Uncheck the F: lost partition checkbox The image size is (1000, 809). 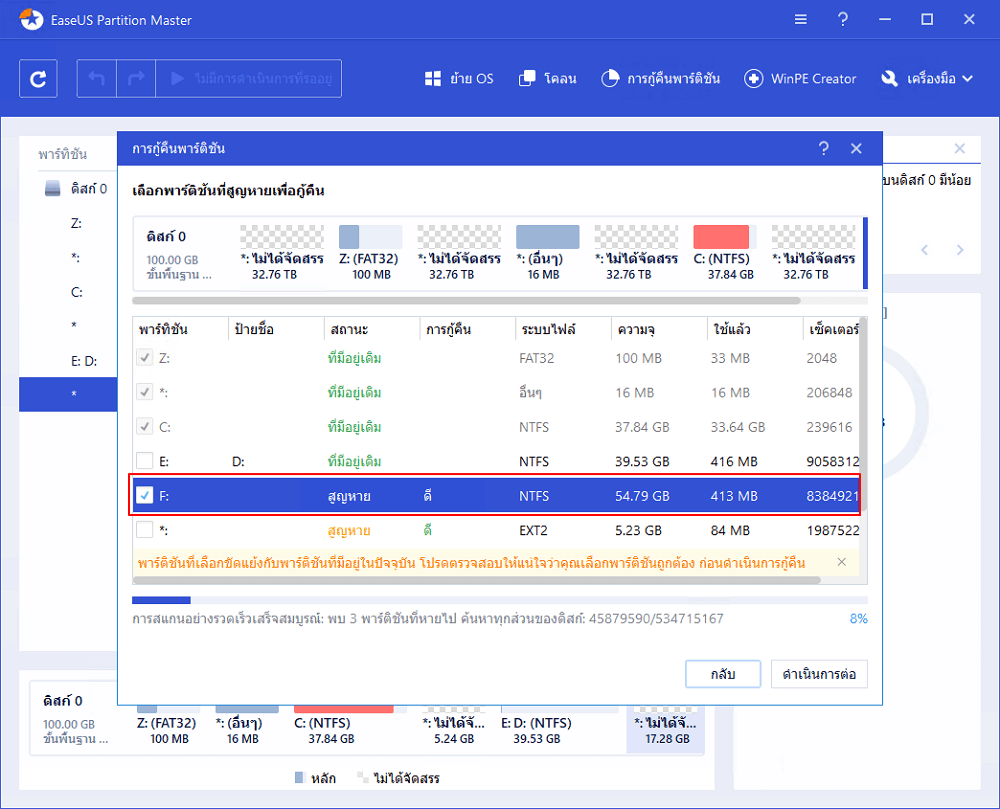tap(145, 495)
